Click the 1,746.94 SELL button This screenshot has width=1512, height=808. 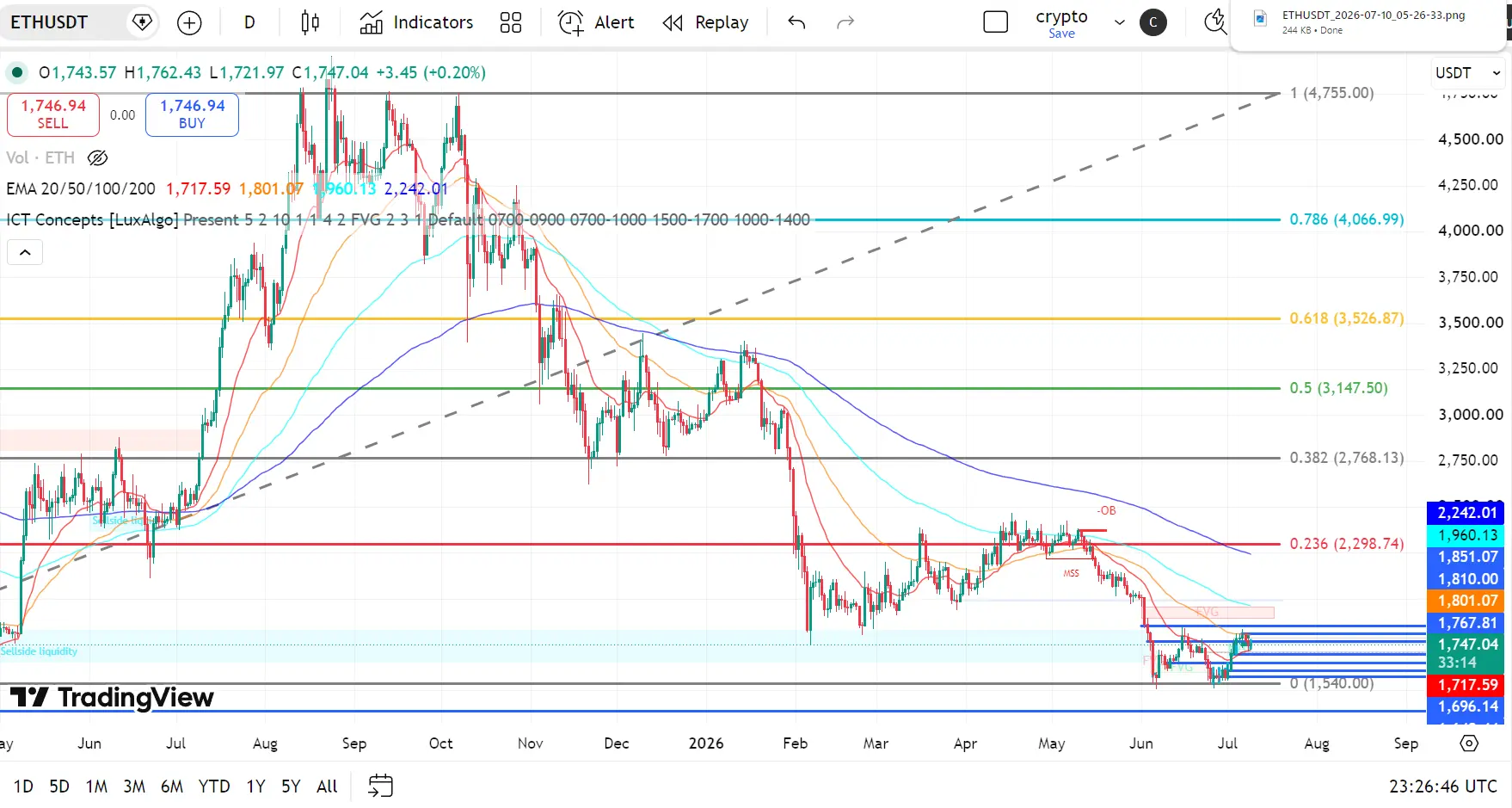point(53,114)
